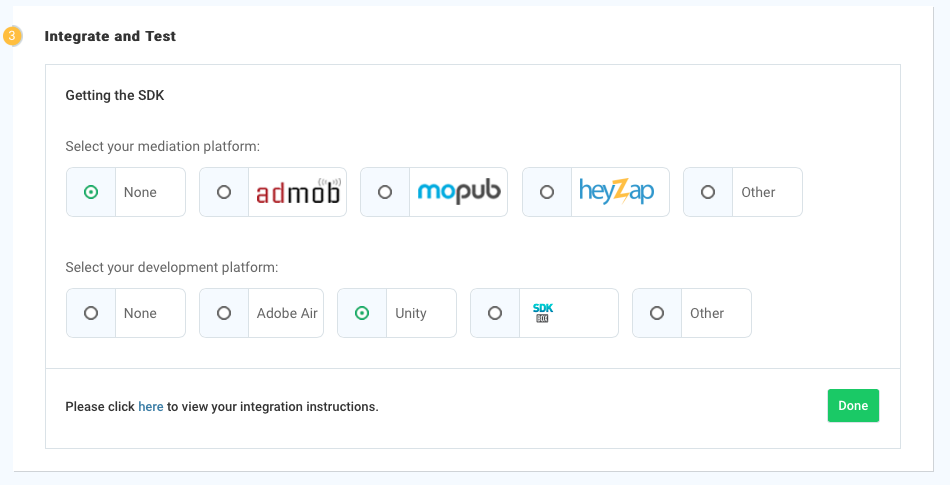This screenshot has width=950, height=485.
Task: Choose Other as development platform radio
Action: pyautogui.click(x=657, y=313)
